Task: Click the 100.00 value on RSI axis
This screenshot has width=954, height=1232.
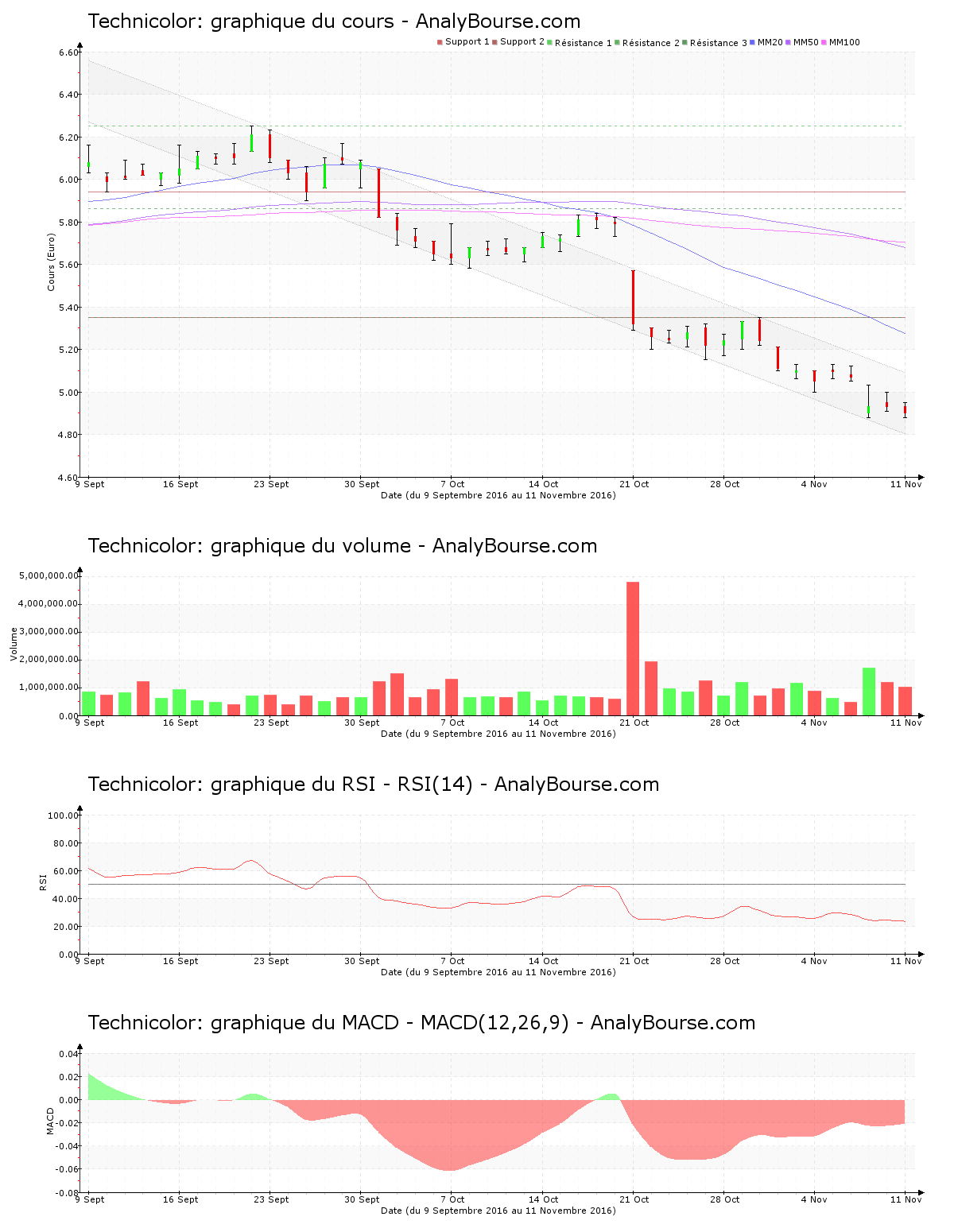Action: point(63,816)
